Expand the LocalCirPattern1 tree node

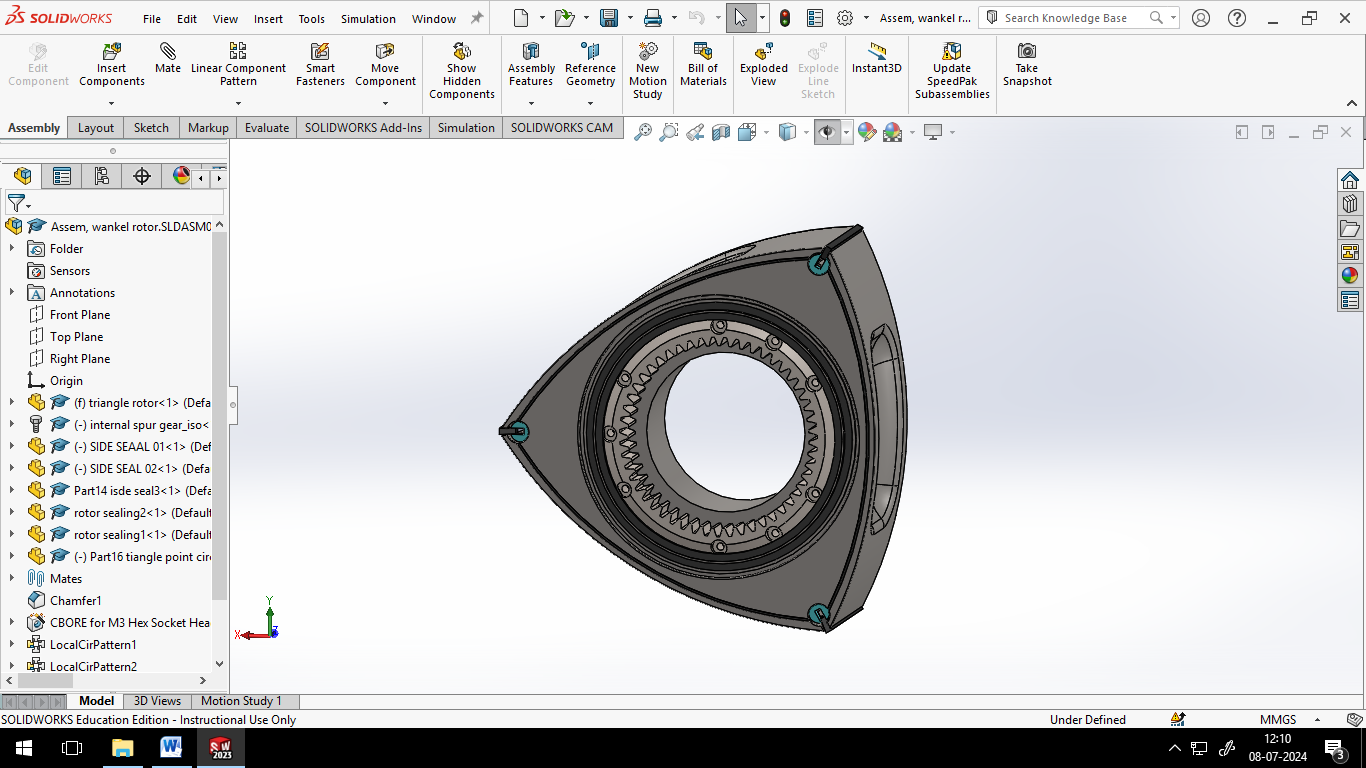click(x=12, y=644)
